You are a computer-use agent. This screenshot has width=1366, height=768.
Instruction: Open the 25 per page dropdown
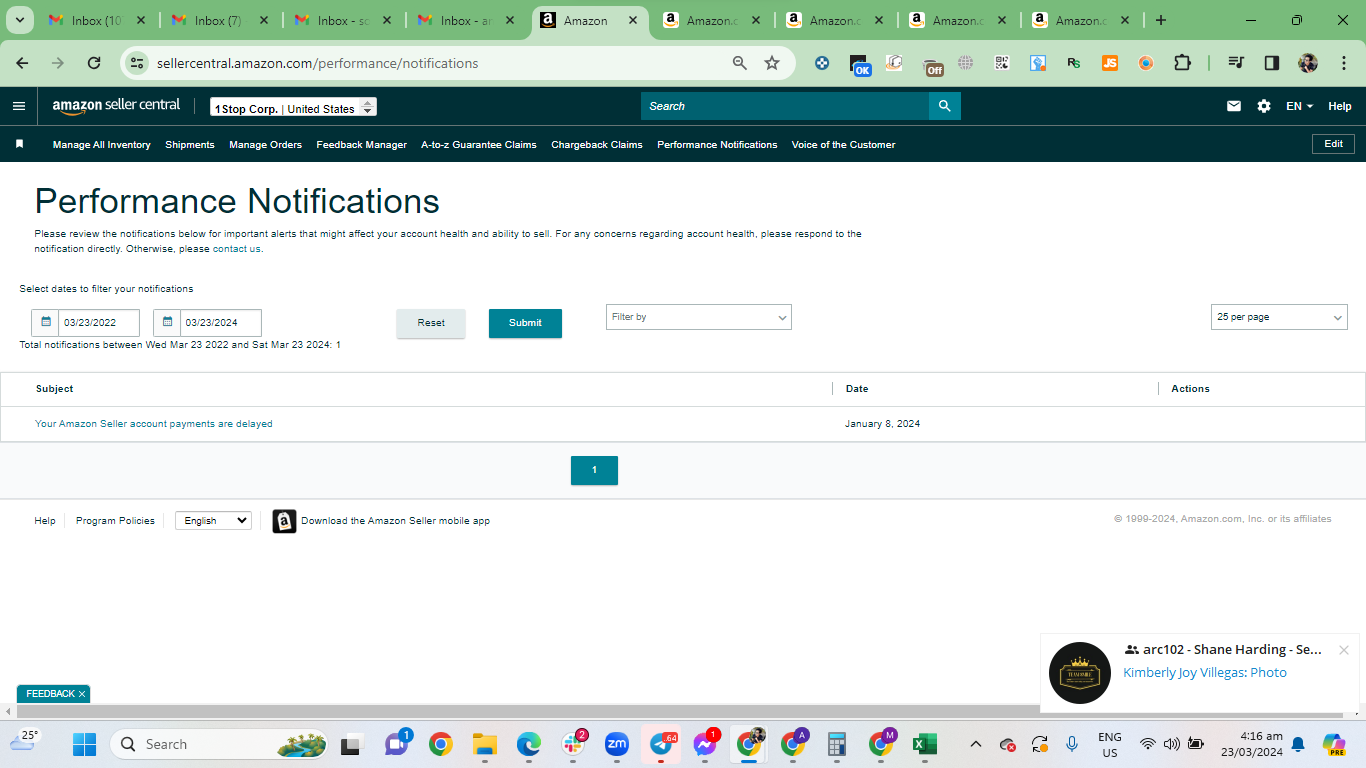point(1279,317)
